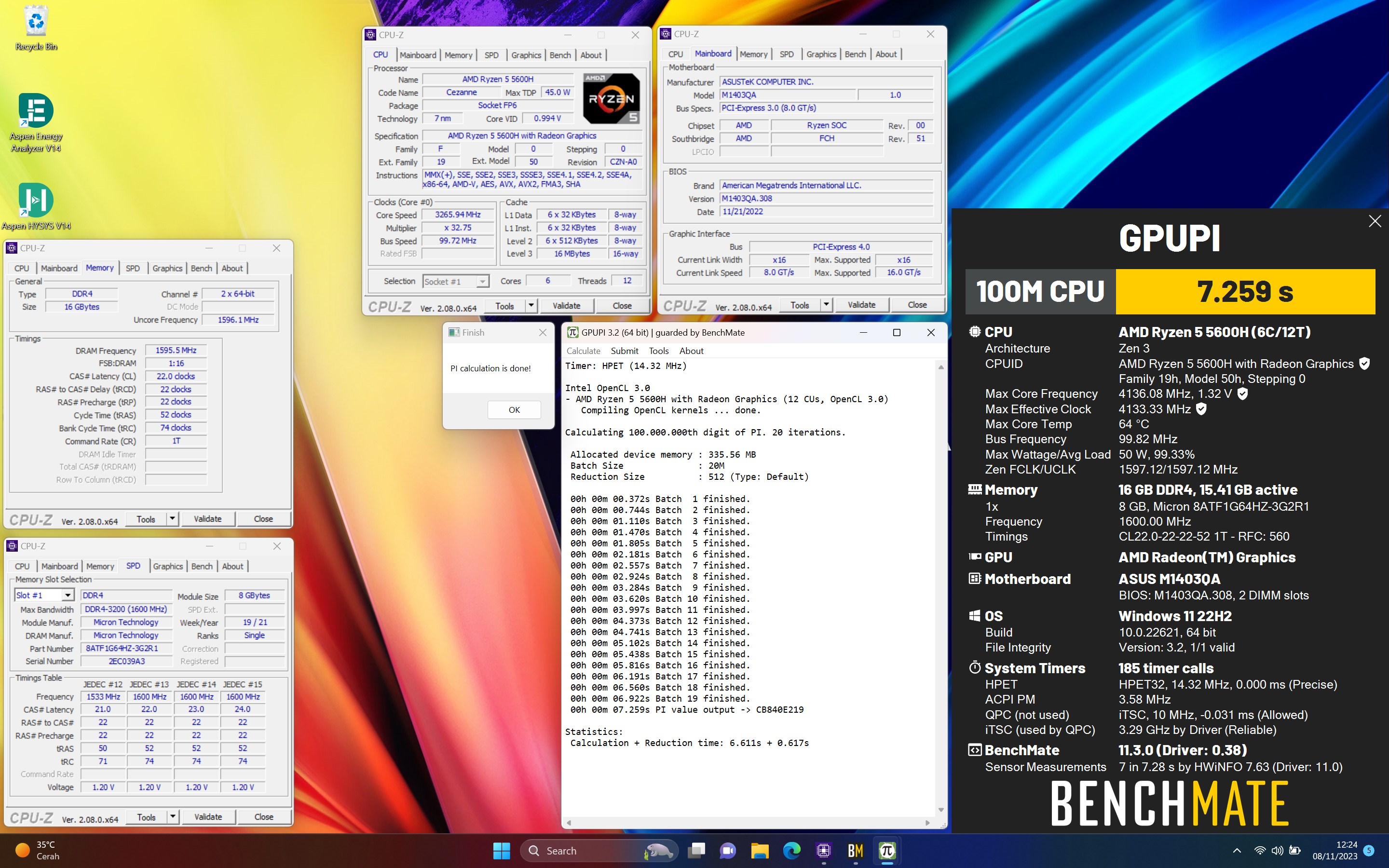Expand Tools arrow in CPU-Z Mainboard window
Screen dimensions: 1389x868
(x=827, y=304)
